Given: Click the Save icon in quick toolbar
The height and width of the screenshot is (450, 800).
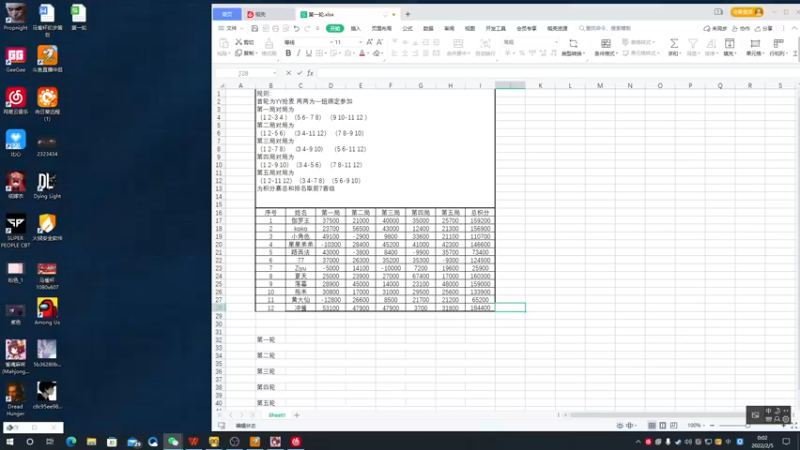Looking at the screenshot, I should click(255, 29).
